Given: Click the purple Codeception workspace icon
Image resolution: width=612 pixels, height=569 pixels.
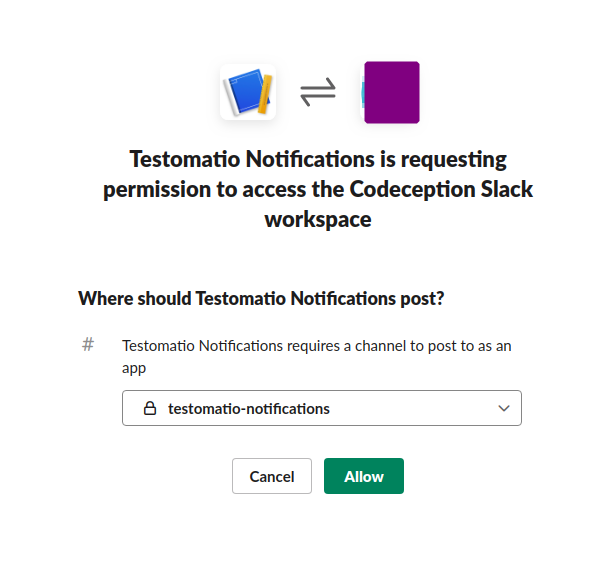Looking at the screenshot, I should (391, 92).
